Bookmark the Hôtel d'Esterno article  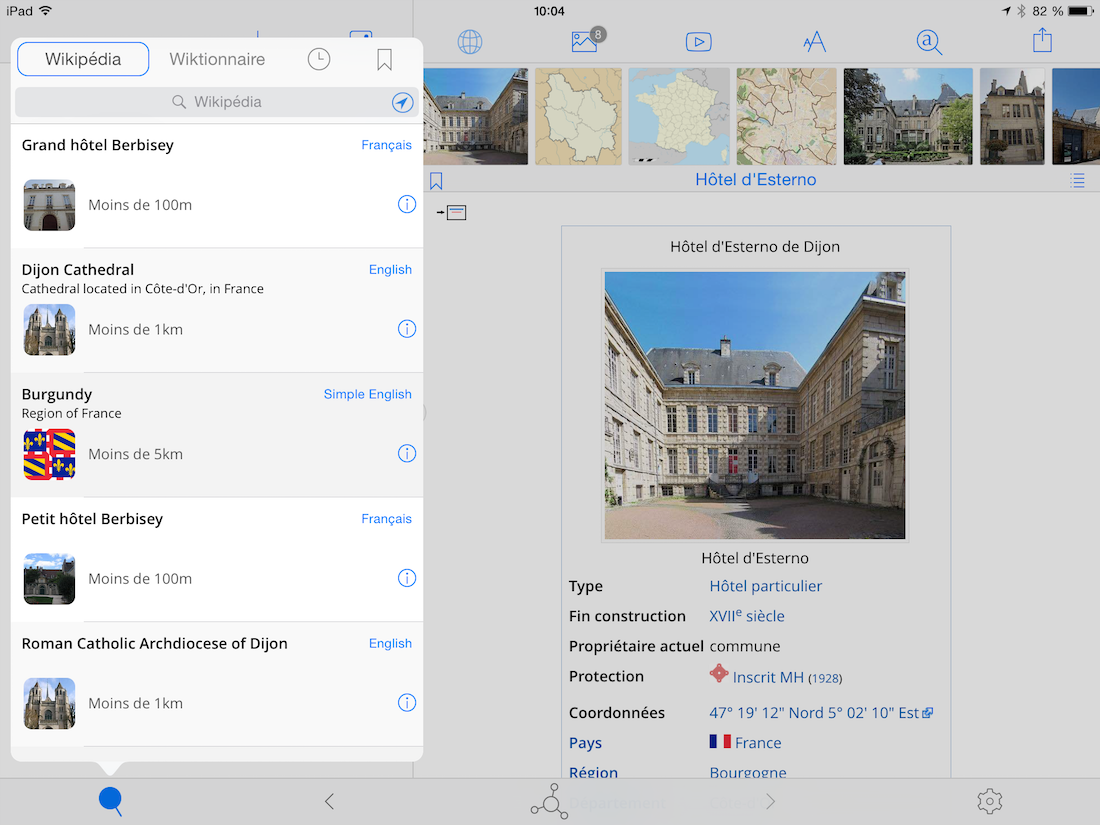click(x=436, y=182)
